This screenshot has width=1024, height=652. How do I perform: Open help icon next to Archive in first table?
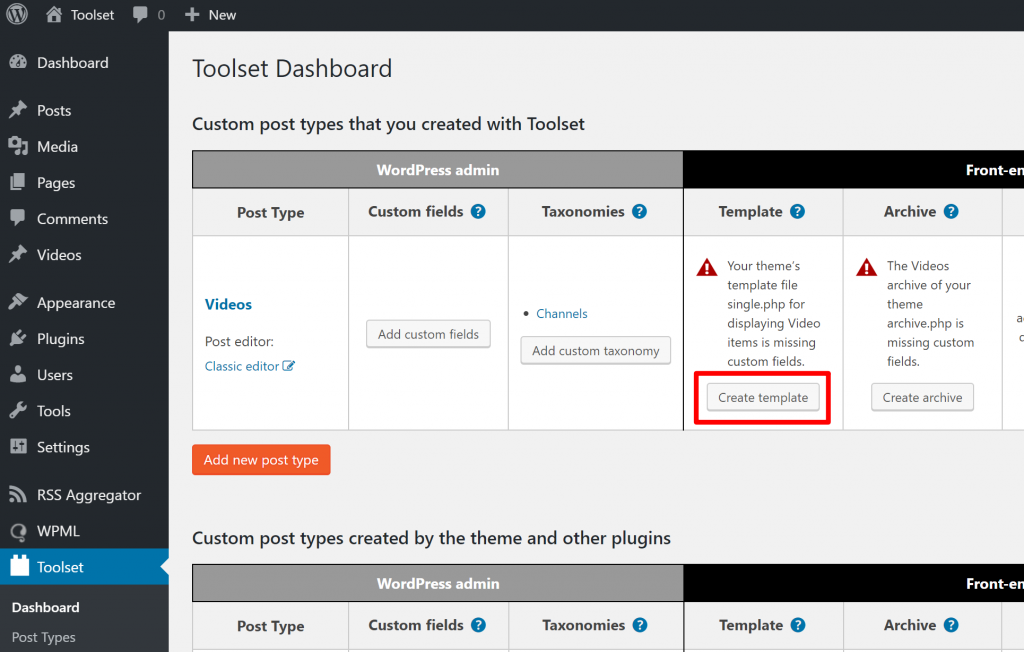(951, 211)
